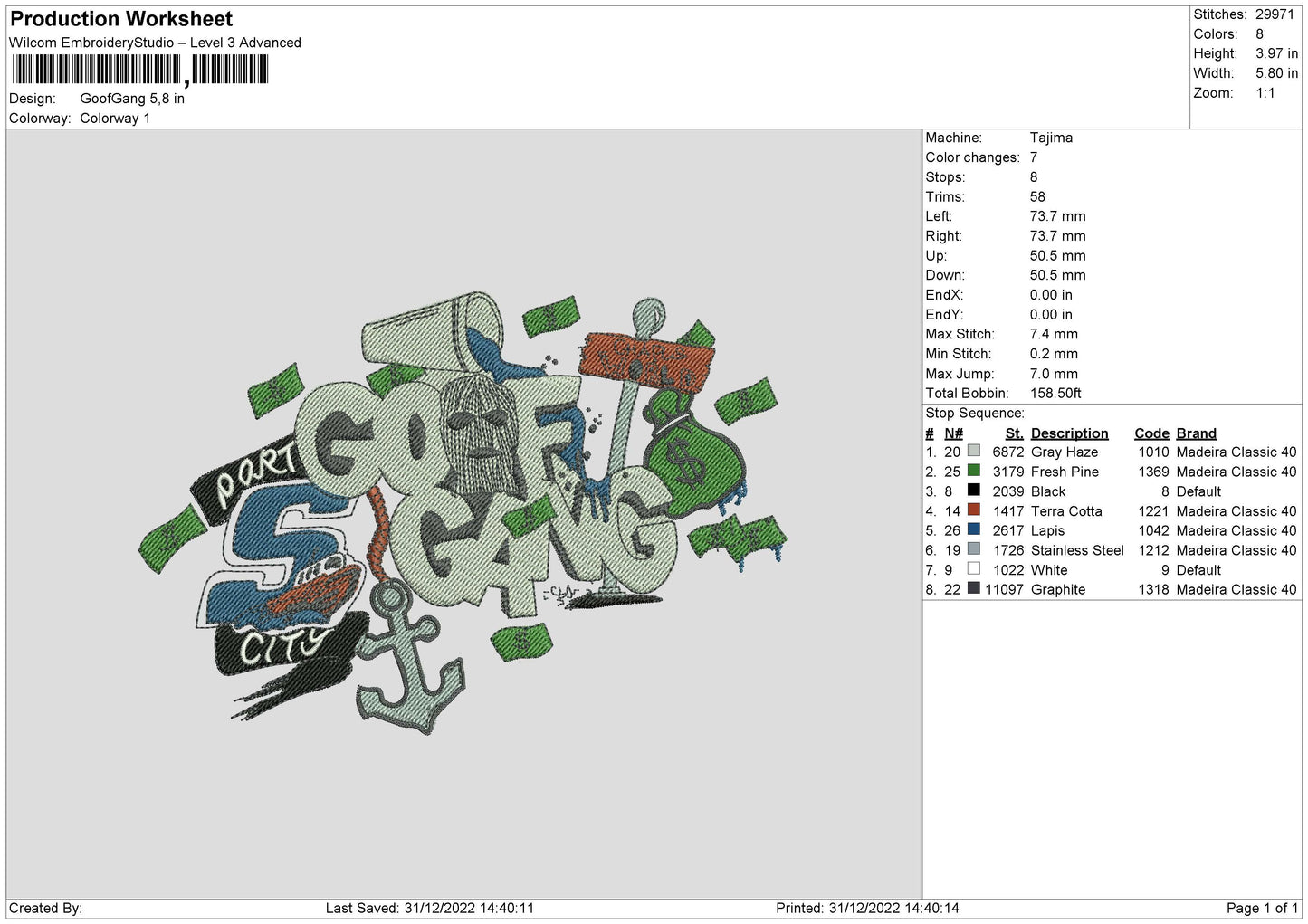Click the Stitches value '29971'
Screen dimensions: 1308x924
(x=1275, y=14)
